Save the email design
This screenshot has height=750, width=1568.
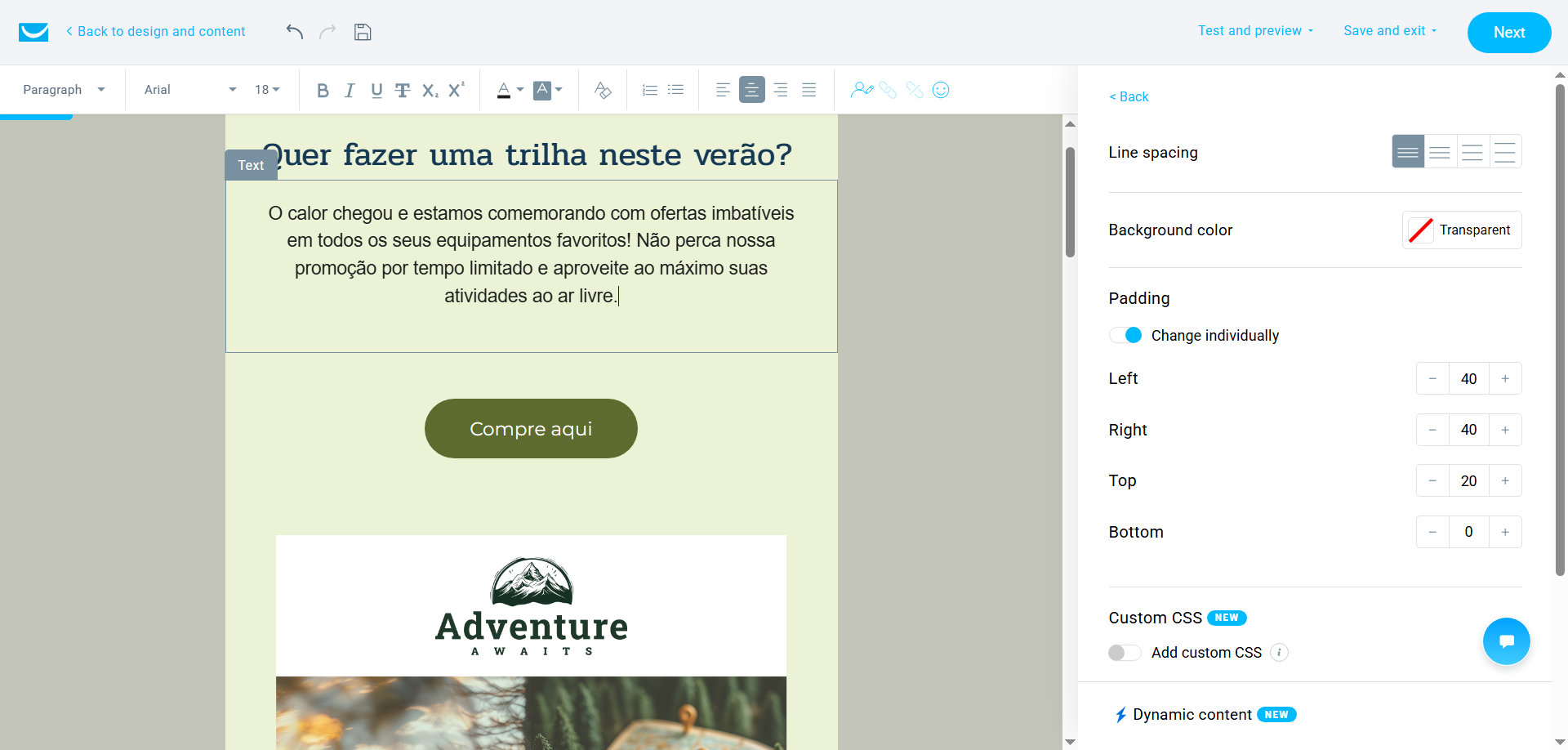pyautogui.click(x=363, y=31)
